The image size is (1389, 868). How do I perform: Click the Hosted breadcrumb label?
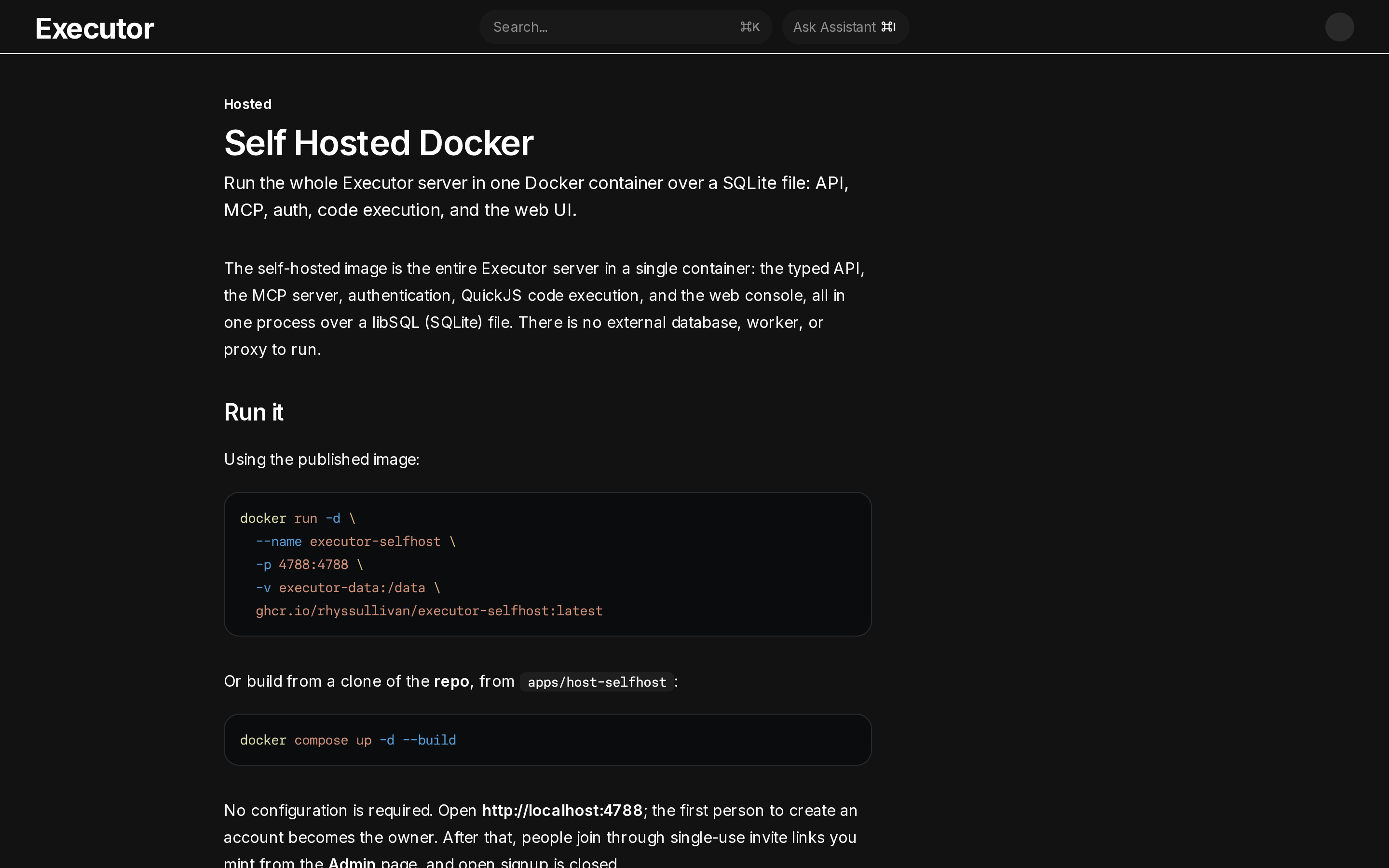point(247,104)
